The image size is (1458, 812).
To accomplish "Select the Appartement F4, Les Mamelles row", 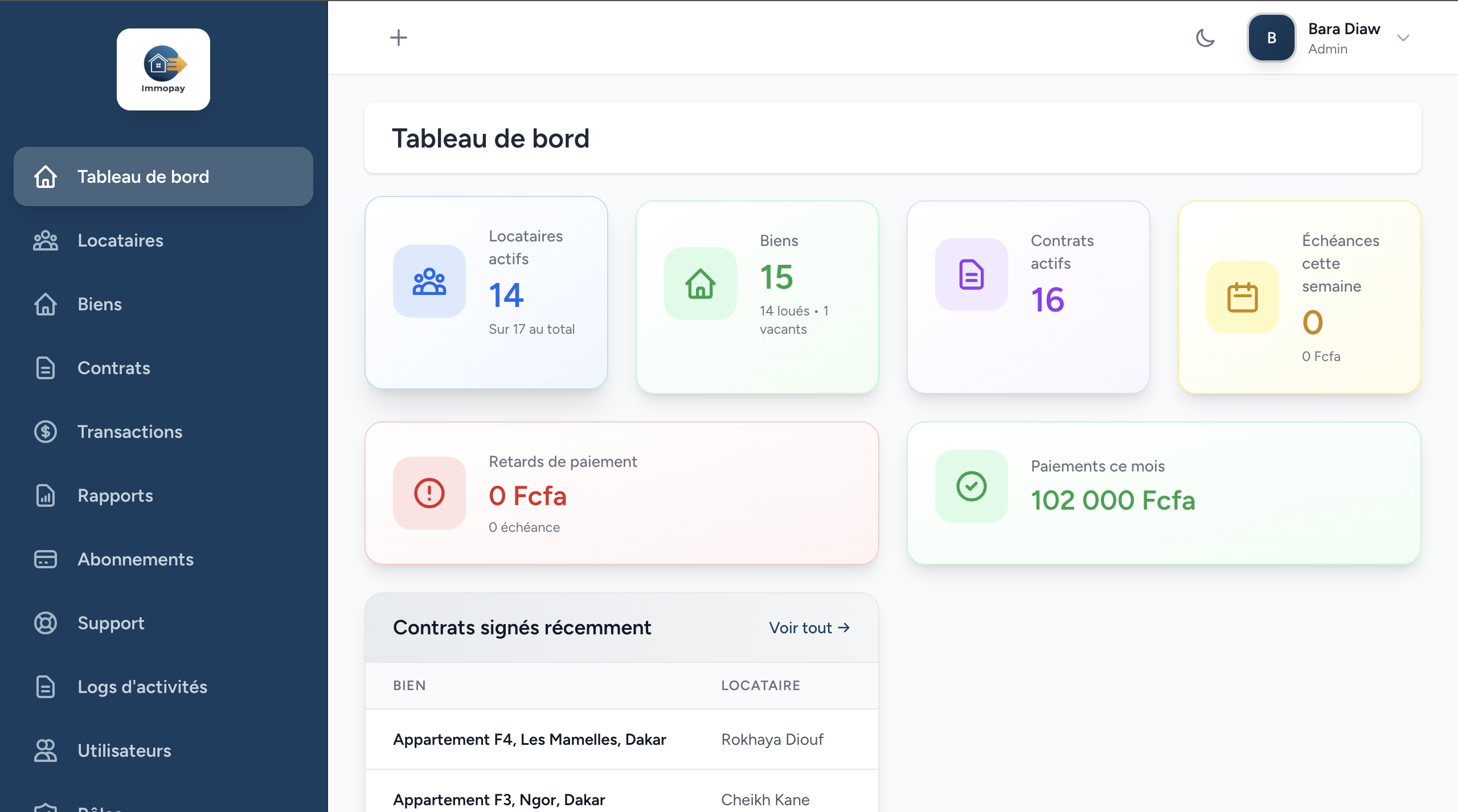I will [529, 739].
